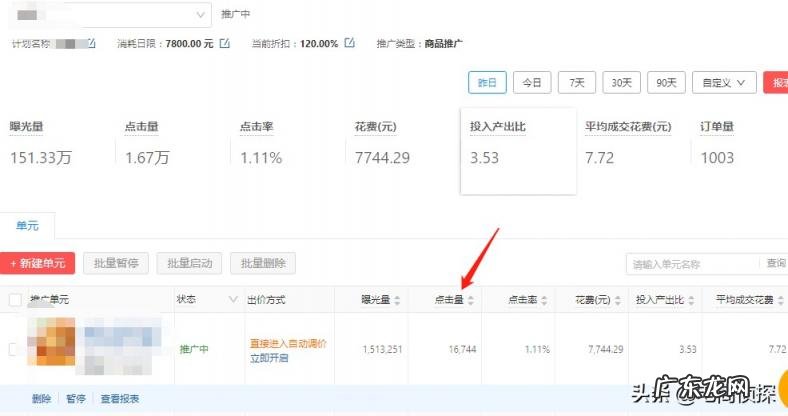788x416 pixels.
Task: Click 批量启动 button
Action: click(x=189, y=263)
